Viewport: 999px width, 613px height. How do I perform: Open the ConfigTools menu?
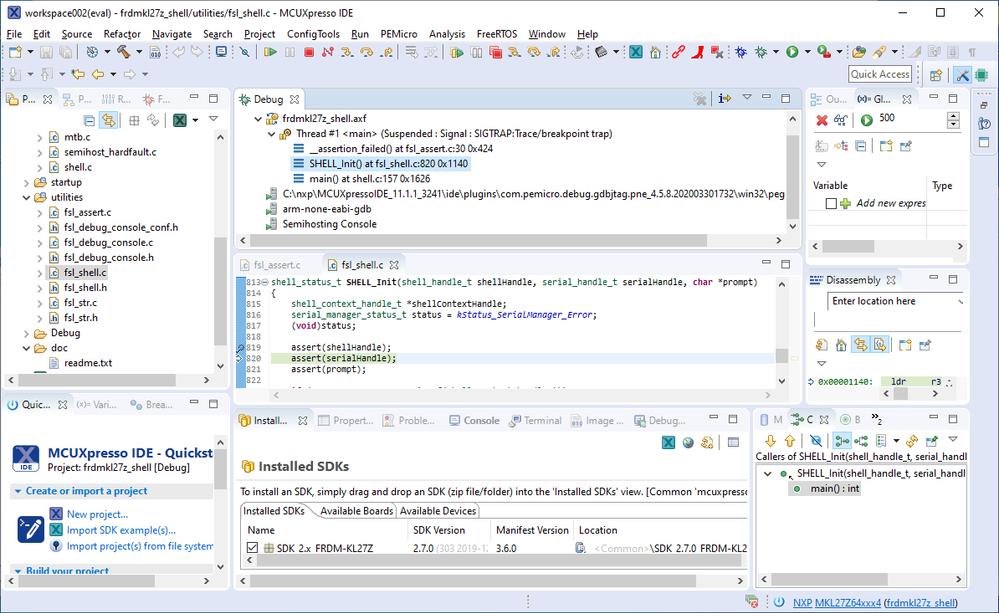click(313, 34)
